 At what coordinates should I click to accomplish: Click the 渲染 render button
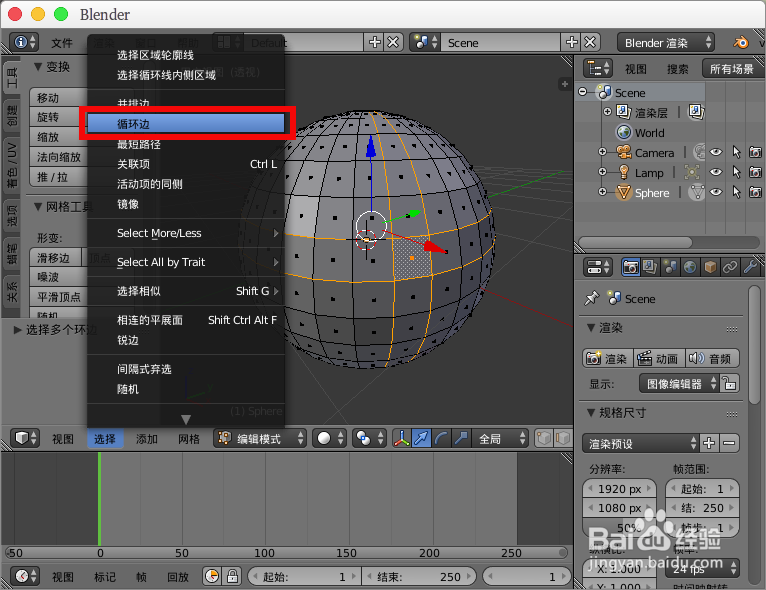click(608, 358)
